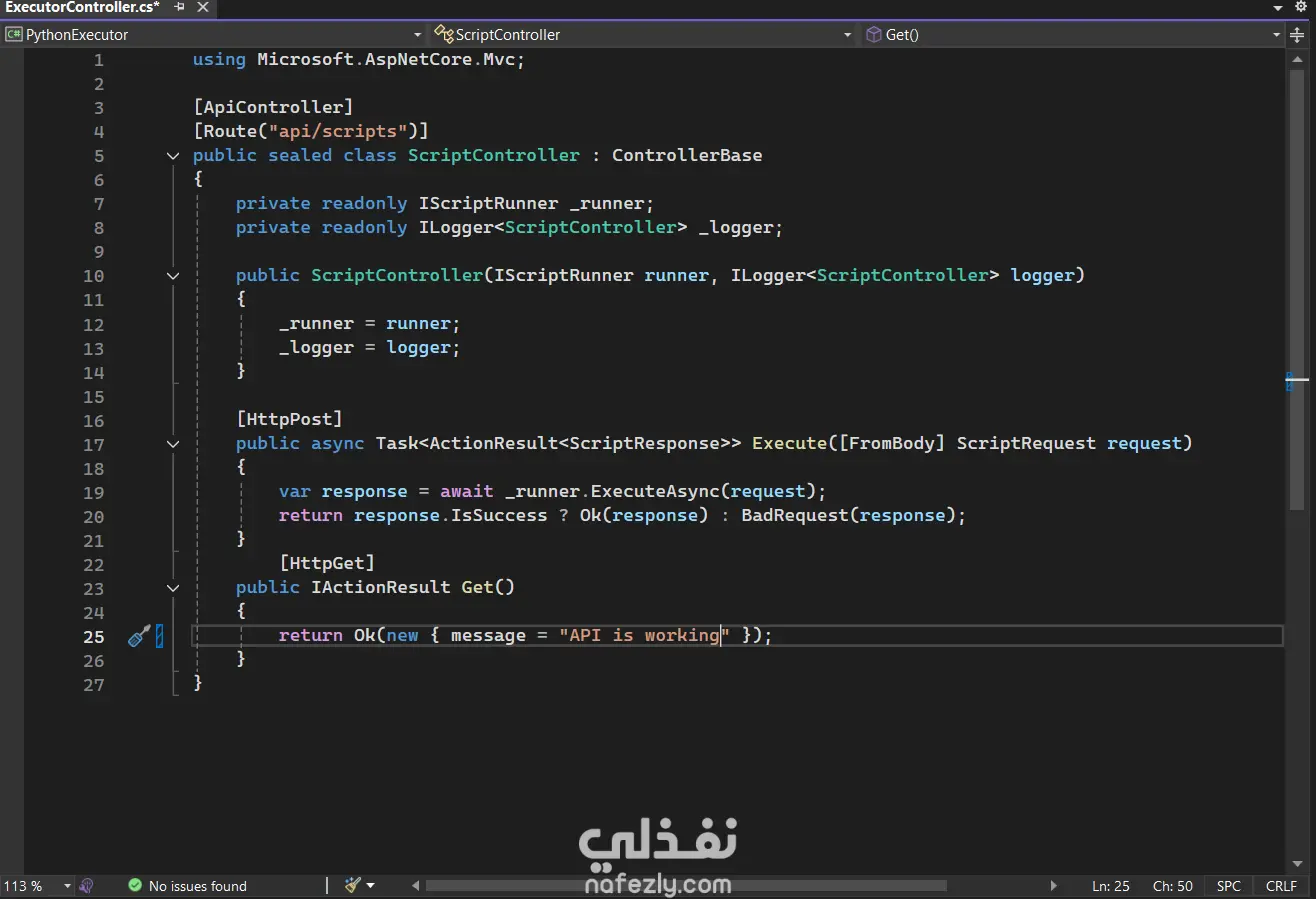Pin the ExecutorController.cs tab
The image size is (1316, 899).
tap(179, 7)
